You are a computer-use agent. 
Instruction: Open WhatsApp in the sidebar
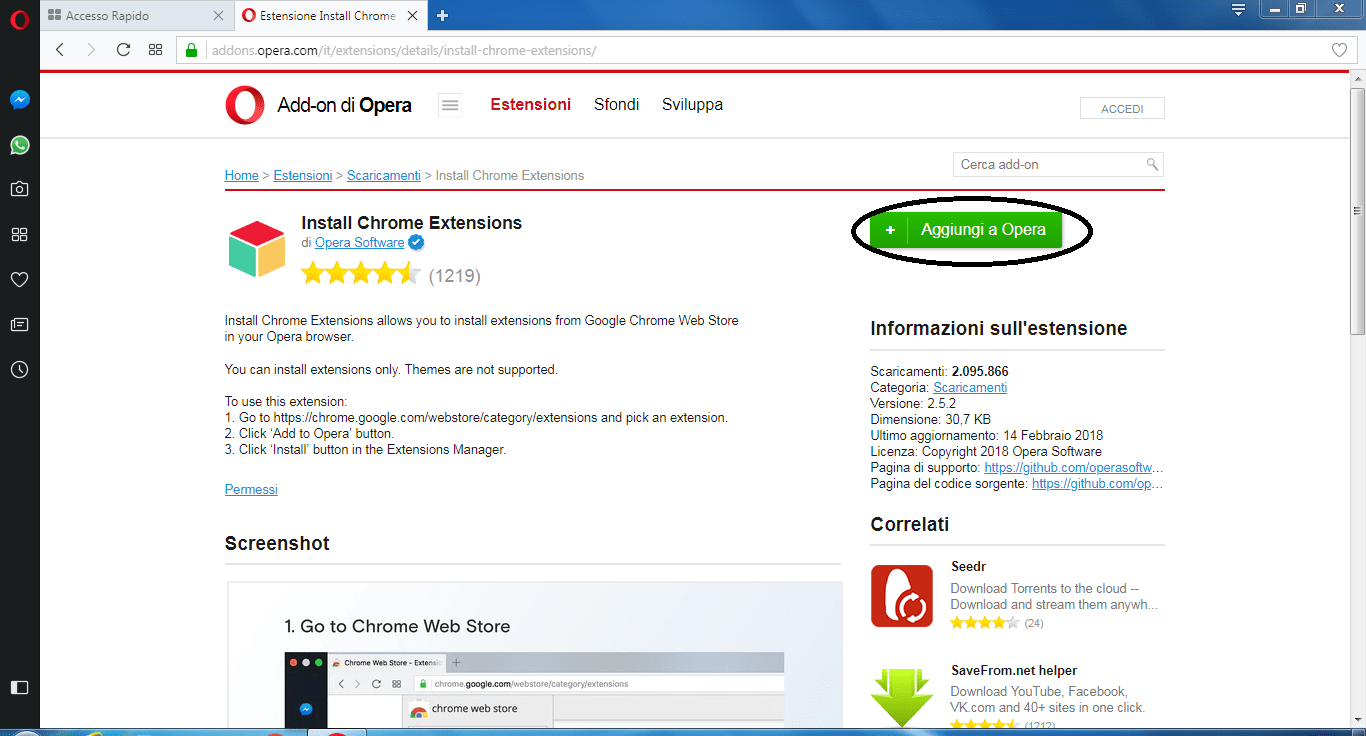[x=19, y=145]
